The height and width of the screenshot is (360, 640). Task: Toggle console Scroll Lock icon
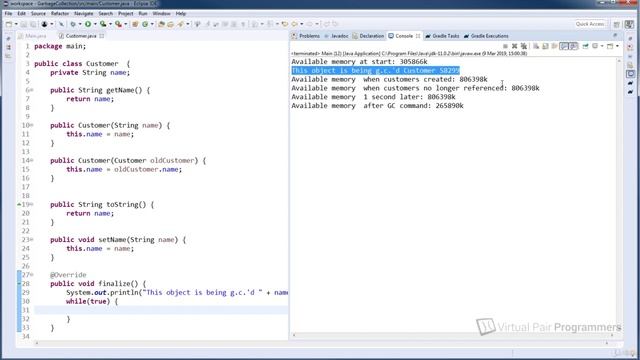545,46
